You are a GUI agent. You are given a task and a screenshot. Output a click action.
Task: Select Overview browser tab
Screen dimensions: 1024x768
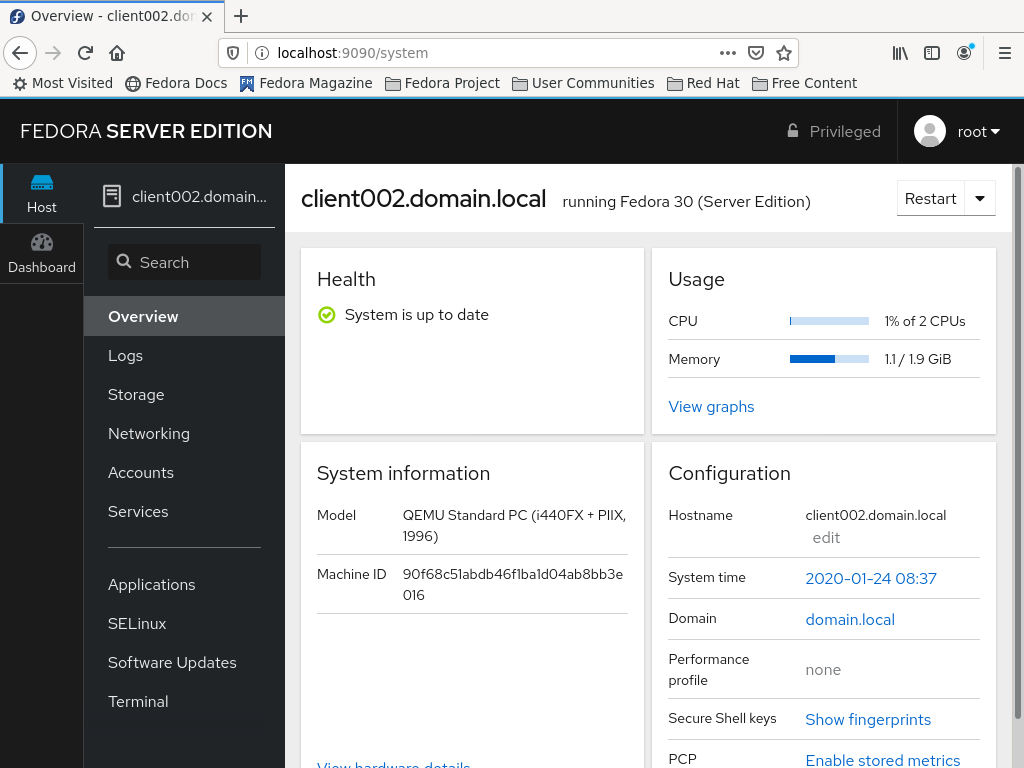click(x=112, y=16)
